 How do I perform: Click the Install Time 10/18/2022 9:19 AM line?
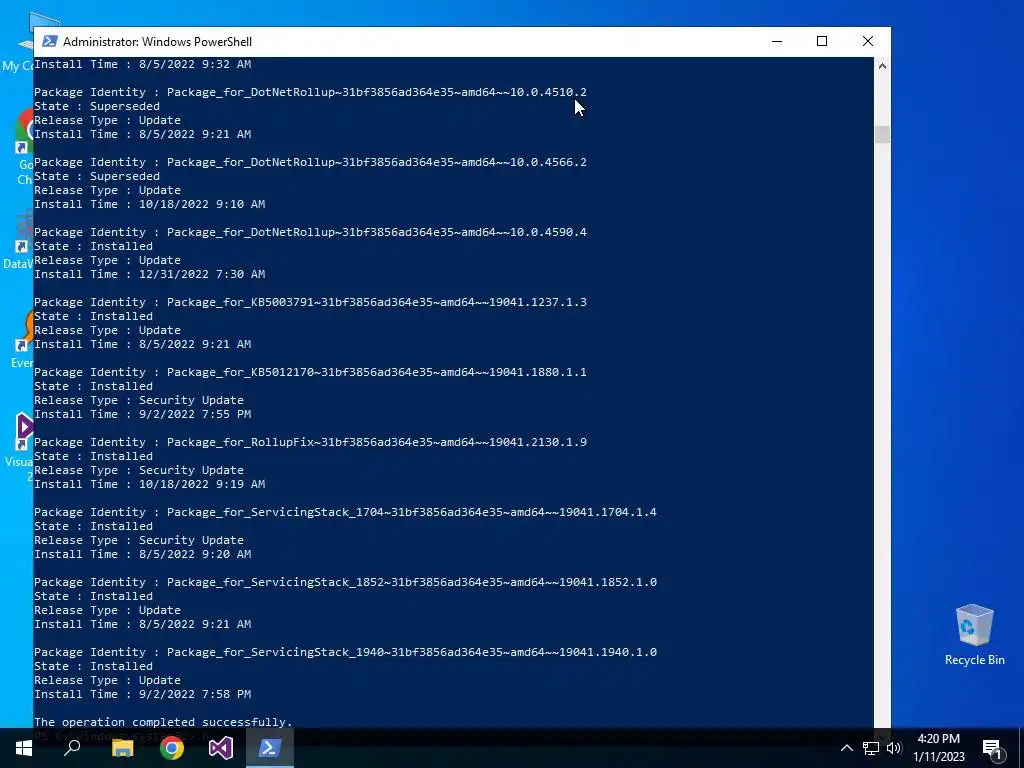(150, 484)
